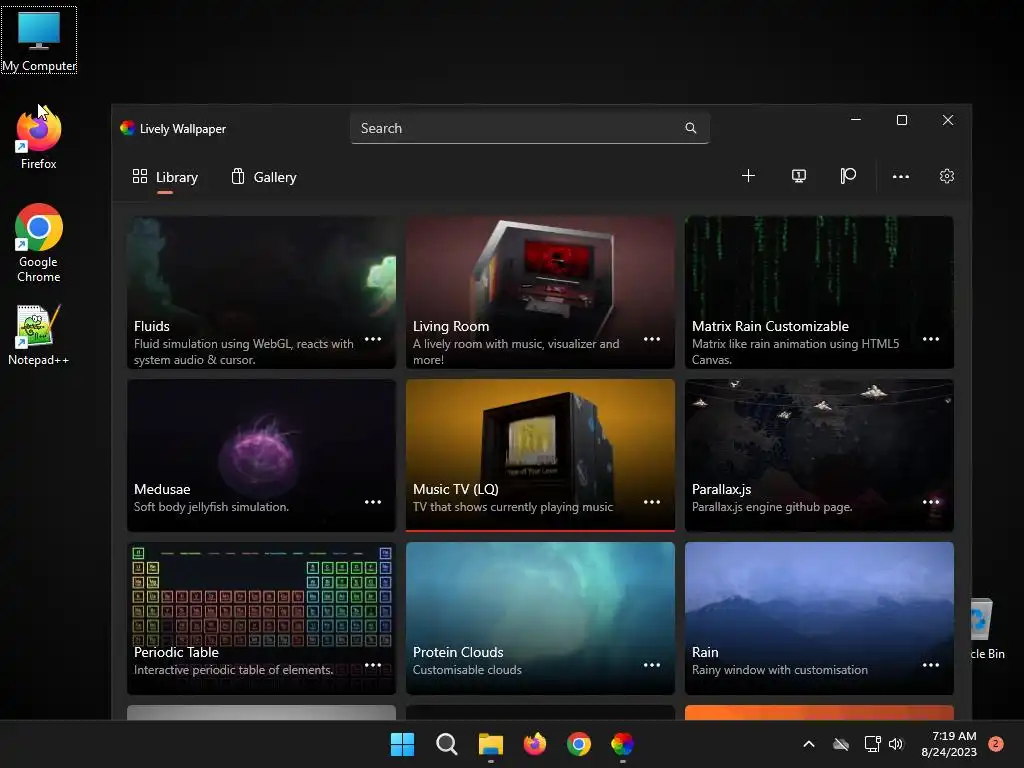Screen dimensions: 1024x768
Task: Select Firefox desktop shortcut
Action: [x=39, y=139]
